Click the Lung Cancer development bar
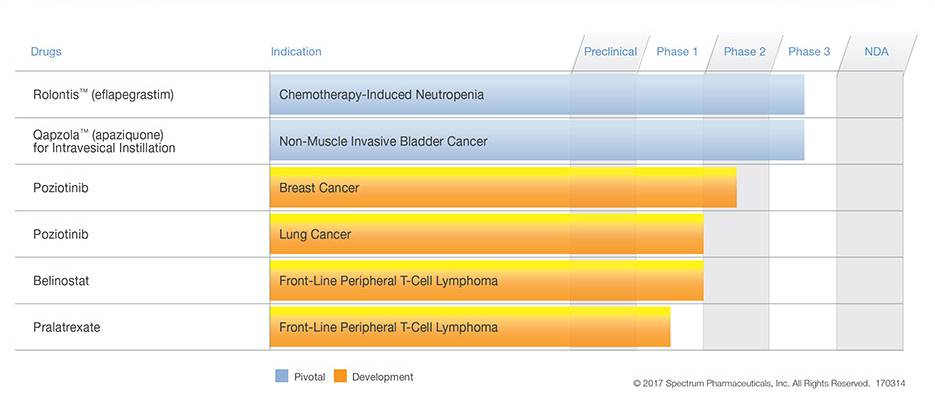The width and height of the screenshot is (935, 412). 486,235
